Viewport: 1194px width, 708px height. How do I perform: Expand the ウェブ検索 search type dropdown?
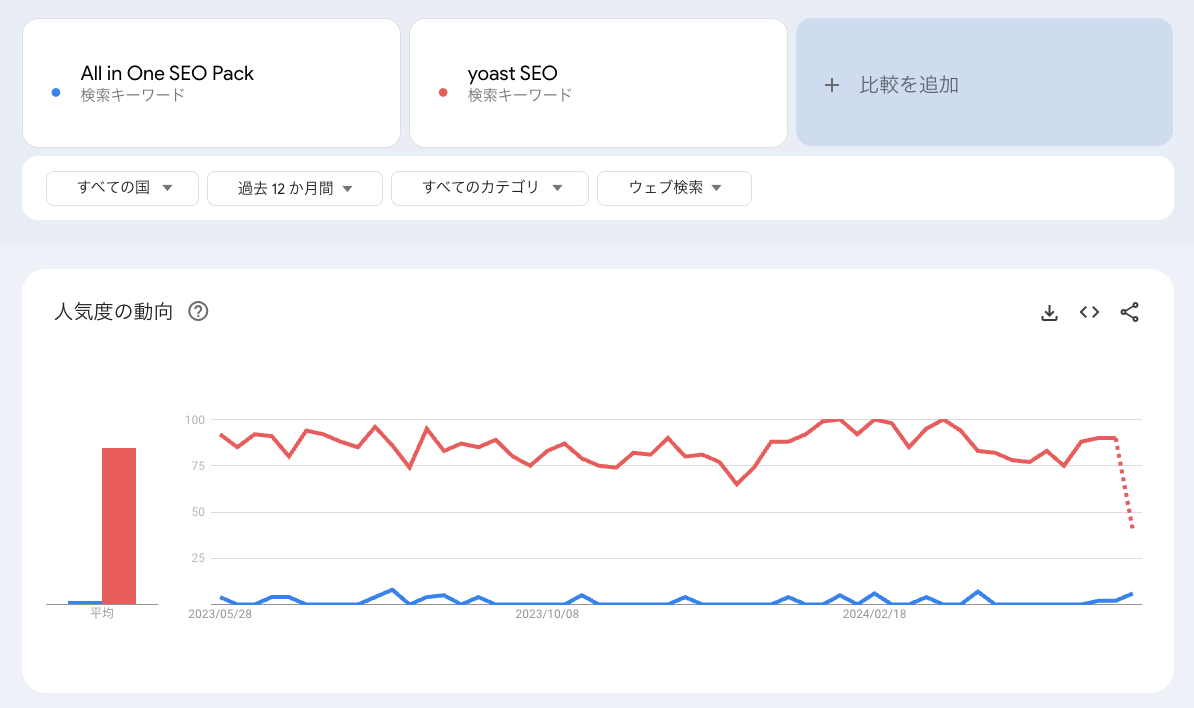coord(674,188)
